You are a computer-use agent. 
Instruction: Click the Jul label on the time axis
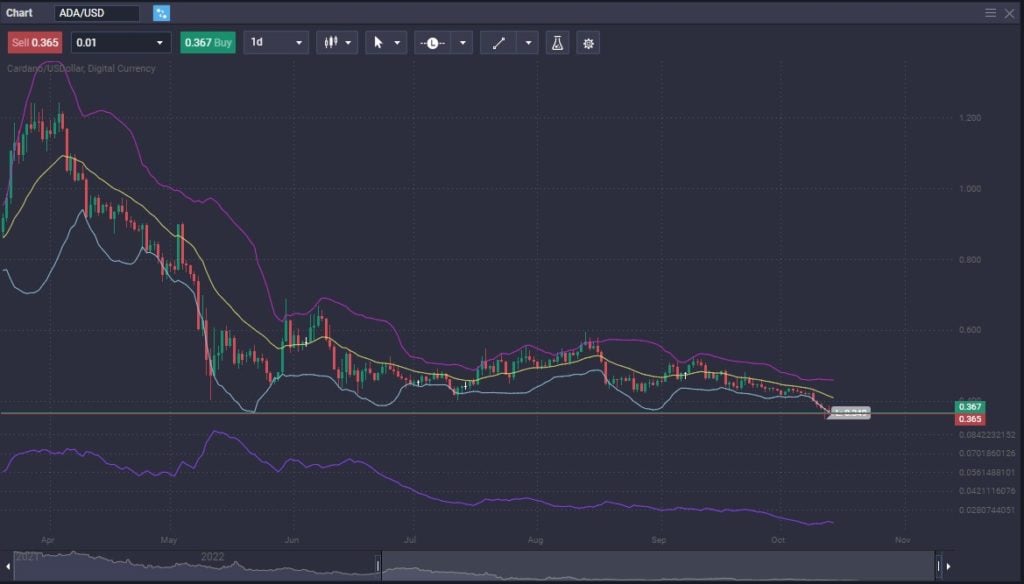click(410, 540)
